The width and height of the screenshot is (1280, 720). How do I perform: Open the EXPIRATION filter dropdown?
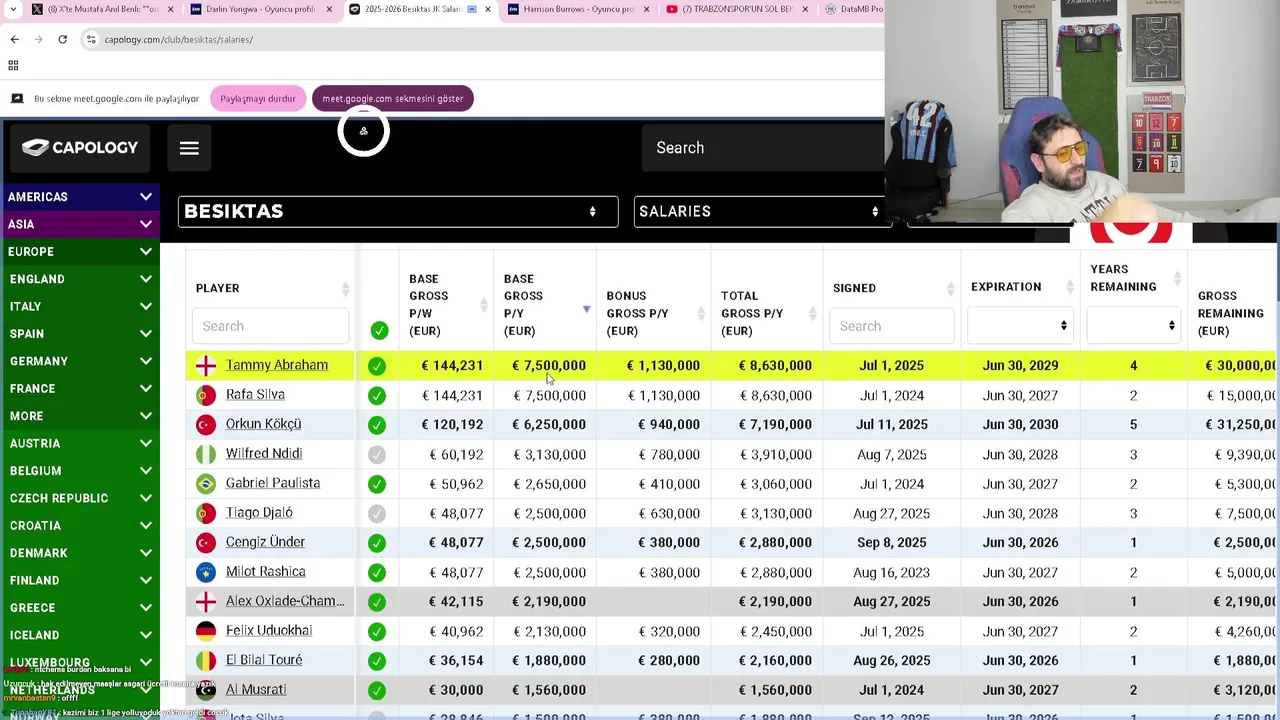tap(1019, 326)
